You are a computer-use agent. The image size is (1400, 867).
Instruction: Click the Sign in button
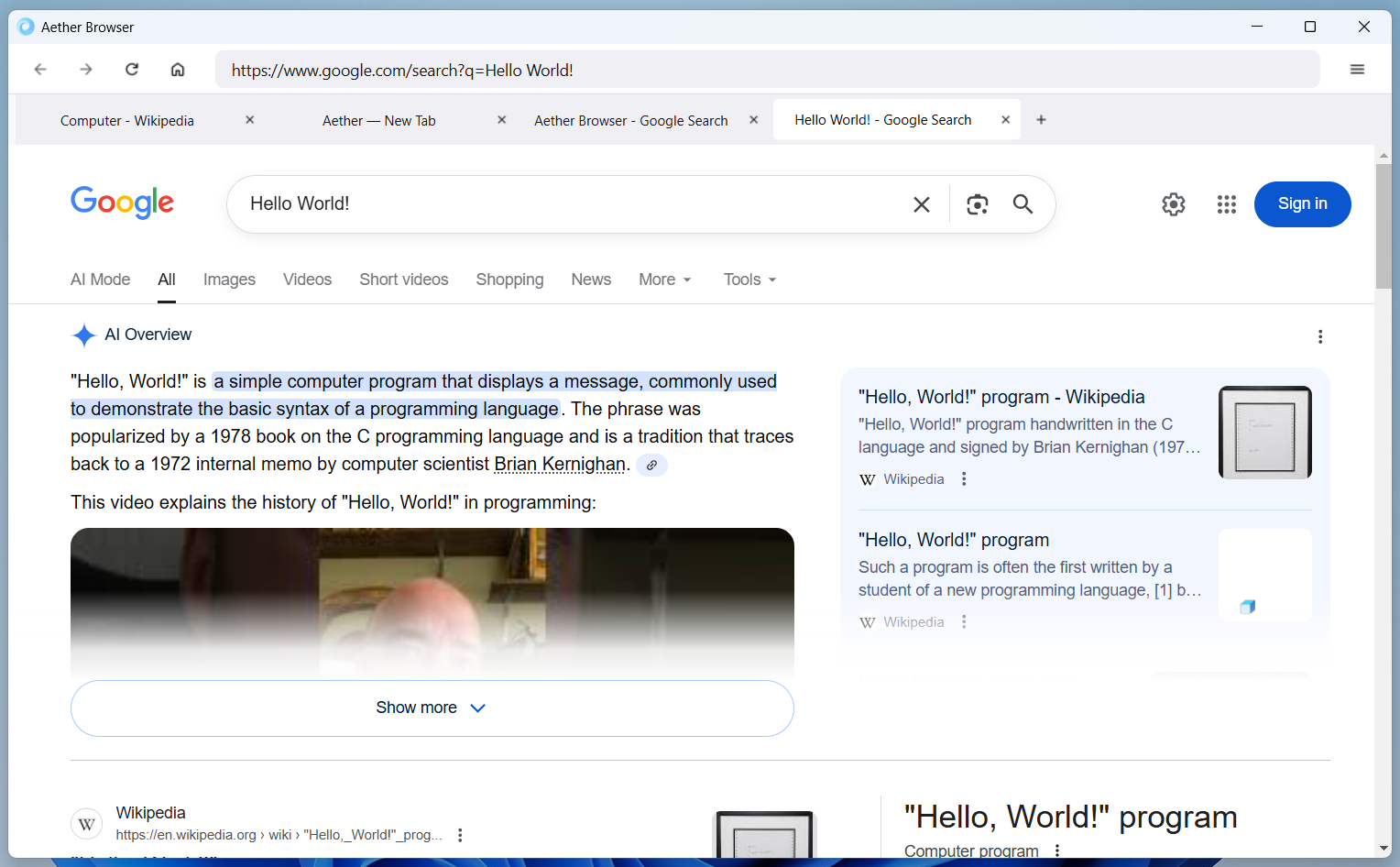click(x=1302, y=204)
